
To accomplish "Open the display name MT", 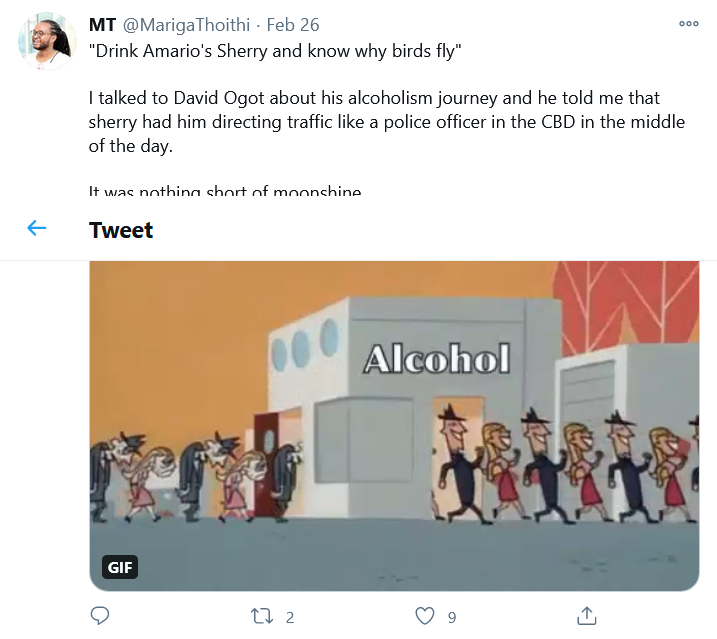I will click(x=101, y=24).
